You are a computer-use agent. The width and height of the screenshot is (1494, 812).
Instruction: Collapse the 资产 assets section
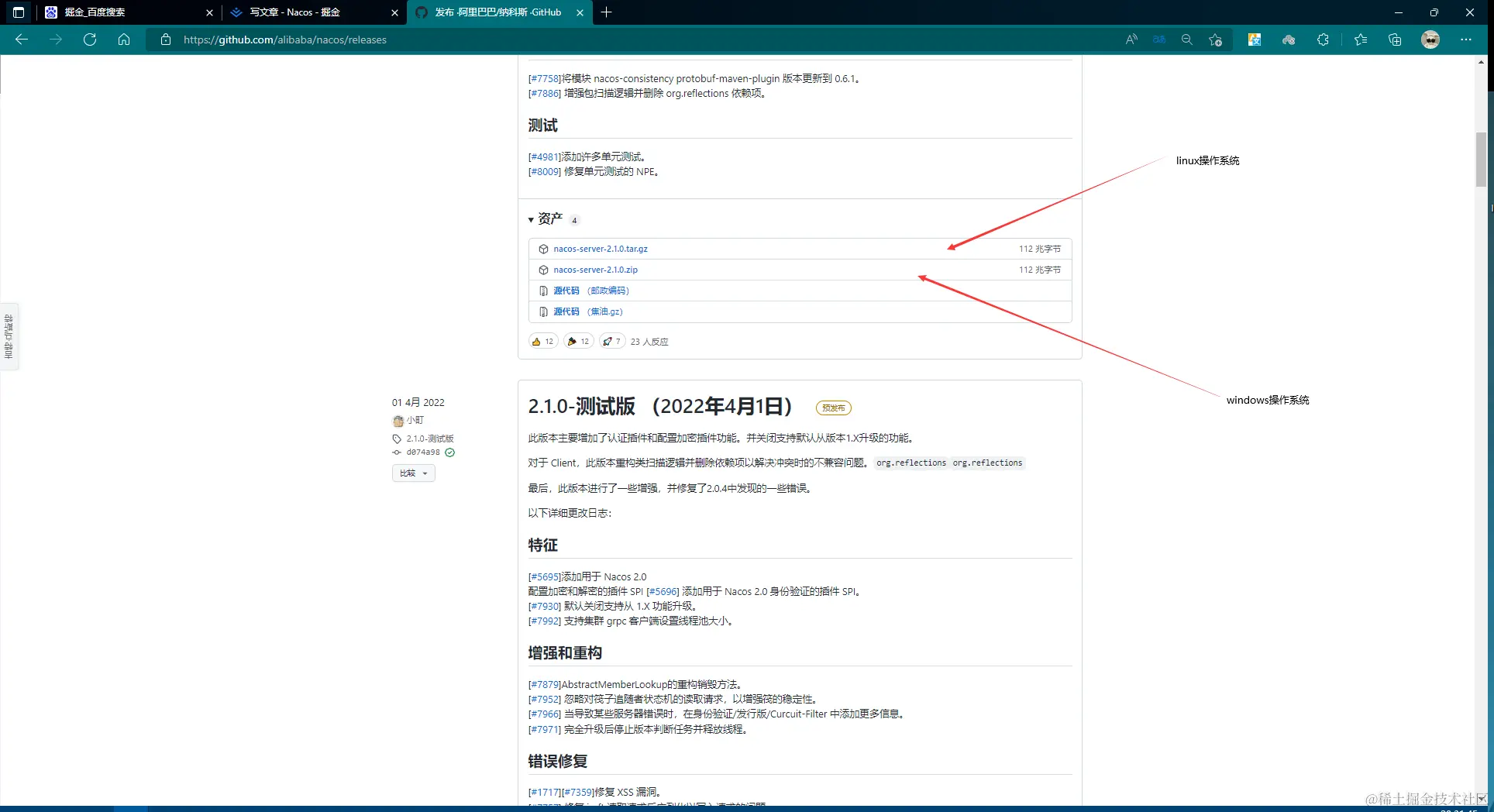[531, 220]
